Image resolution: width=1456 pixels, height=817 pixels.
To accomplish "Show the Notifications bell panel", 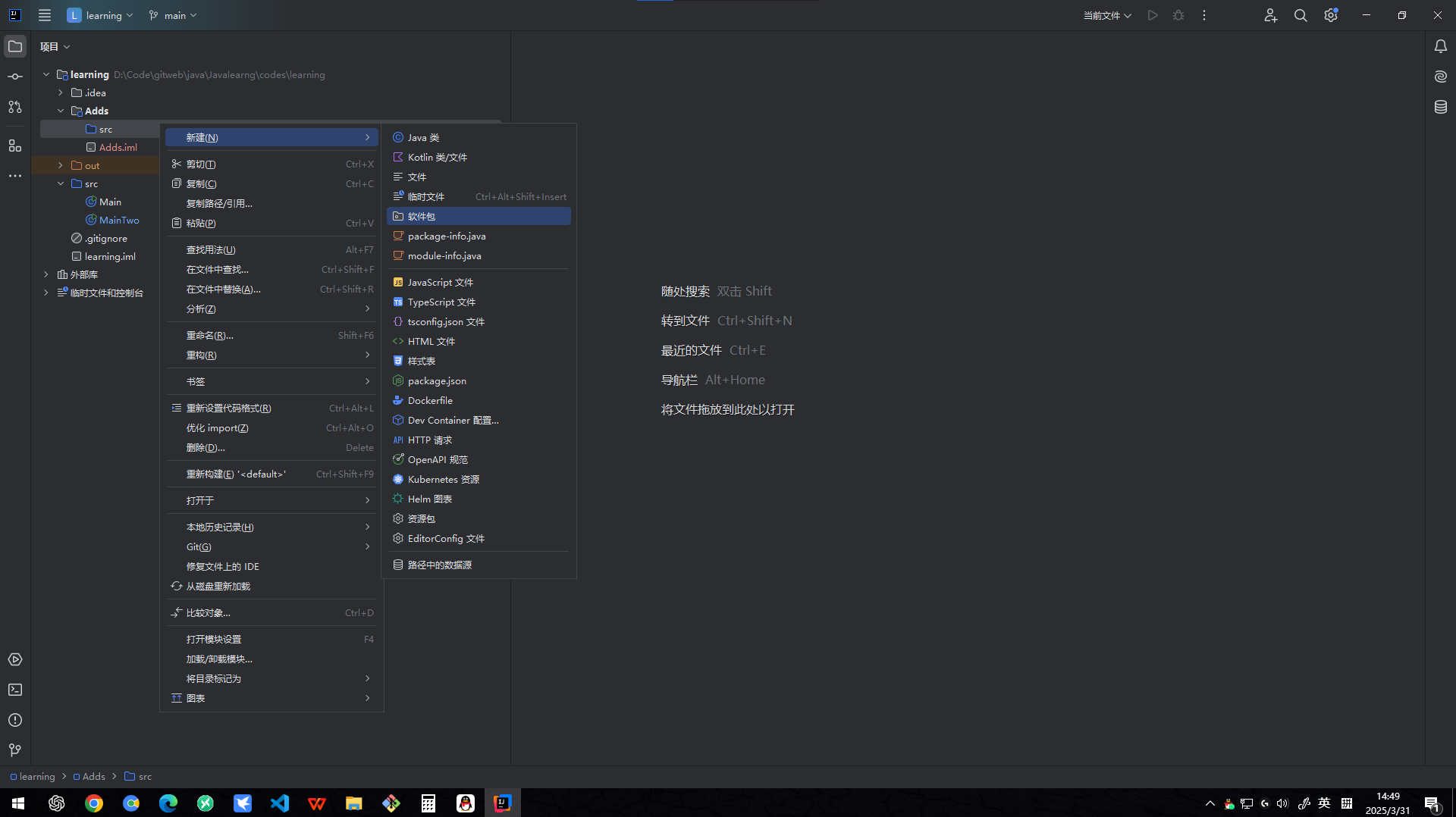I will [x=1440, y=46].
